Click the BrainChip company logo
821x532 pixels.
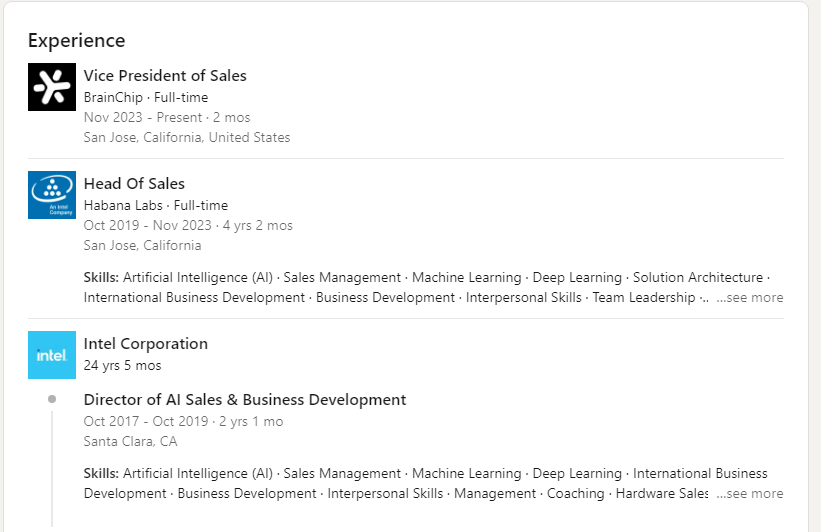(x=52, y=87)
